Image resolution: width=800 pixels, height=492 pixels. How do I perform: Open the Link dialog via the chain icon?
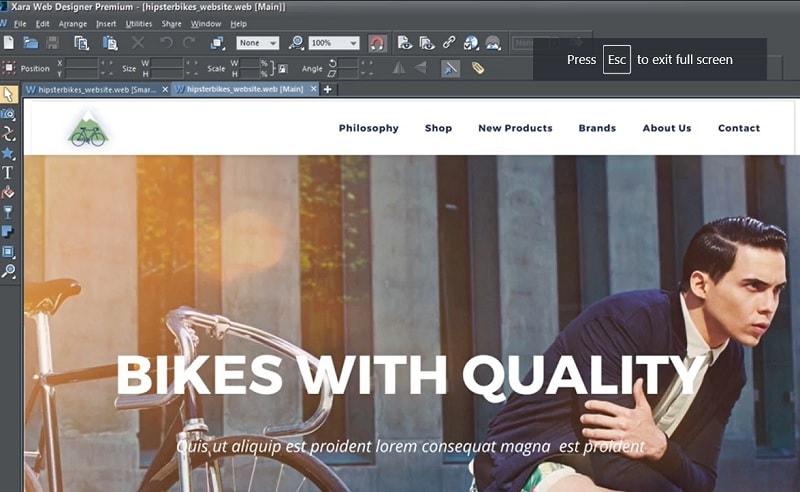(449, 42)
